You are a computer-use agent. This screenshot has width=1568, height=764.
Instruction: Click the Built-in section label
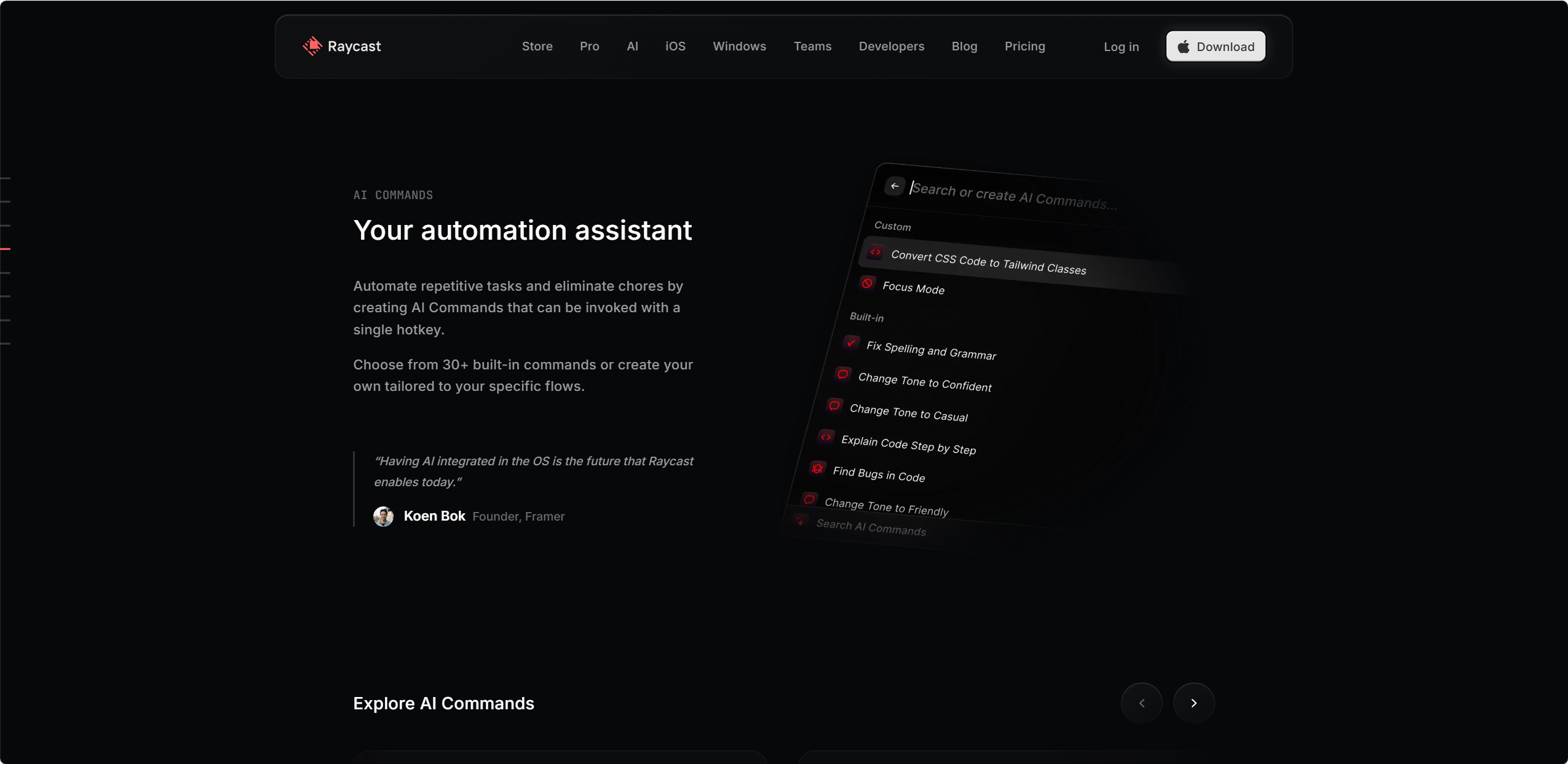tap(866, 317)
